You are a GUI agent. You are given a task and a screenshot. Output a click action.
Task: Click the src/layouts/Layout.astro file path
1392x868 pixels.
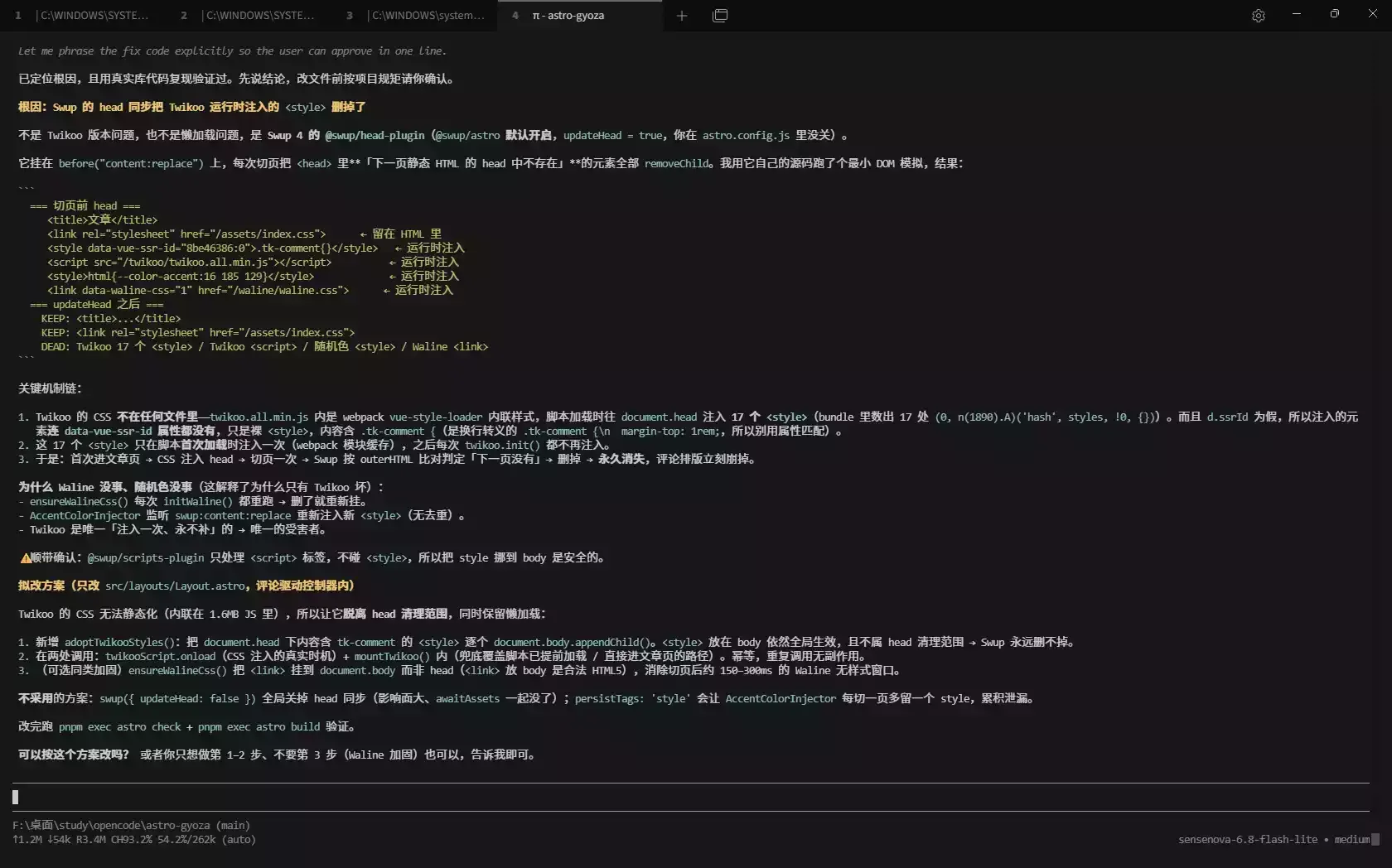(x=176, y=586)
